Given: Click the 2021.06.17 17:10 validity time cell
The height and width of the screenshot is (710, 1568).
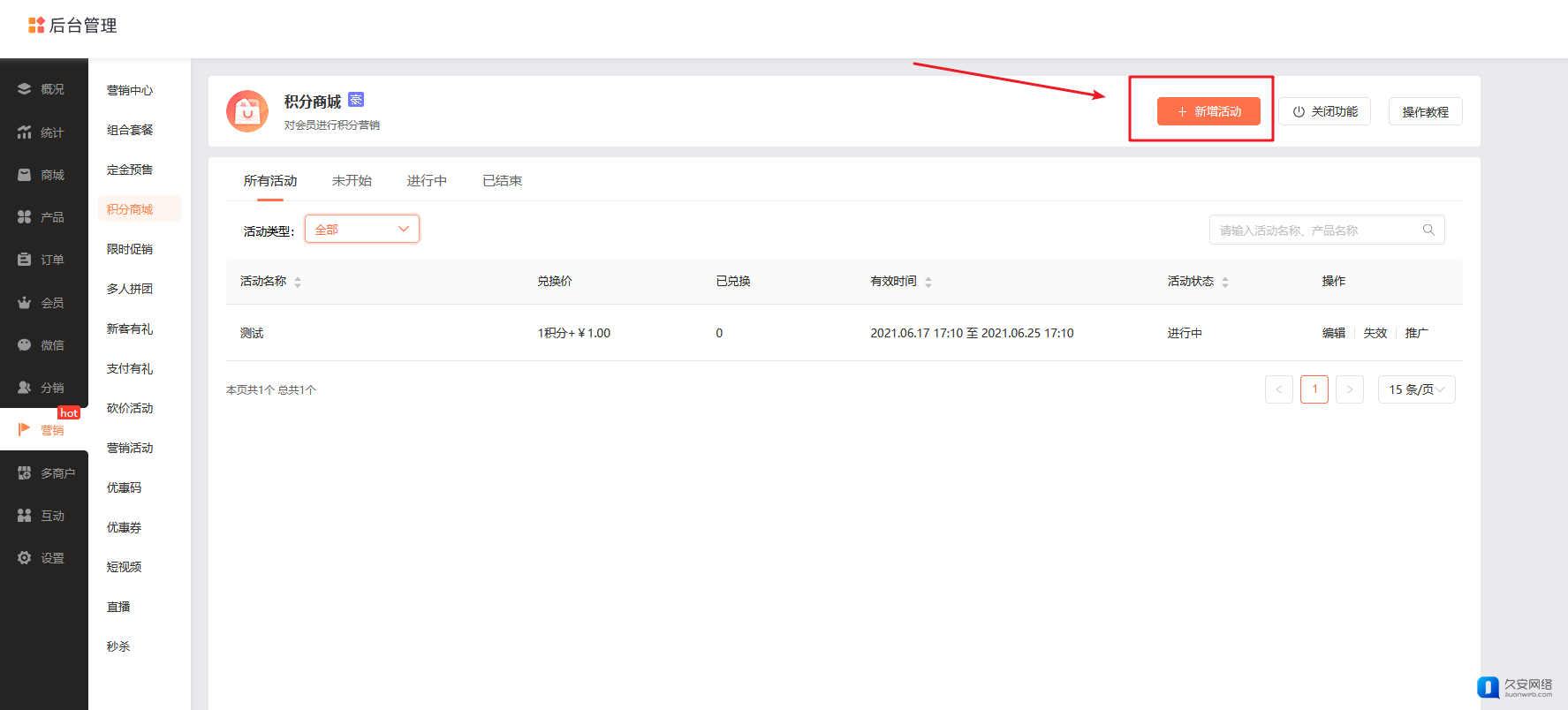Looking at the screenshot, I should [x=972, y=333].
